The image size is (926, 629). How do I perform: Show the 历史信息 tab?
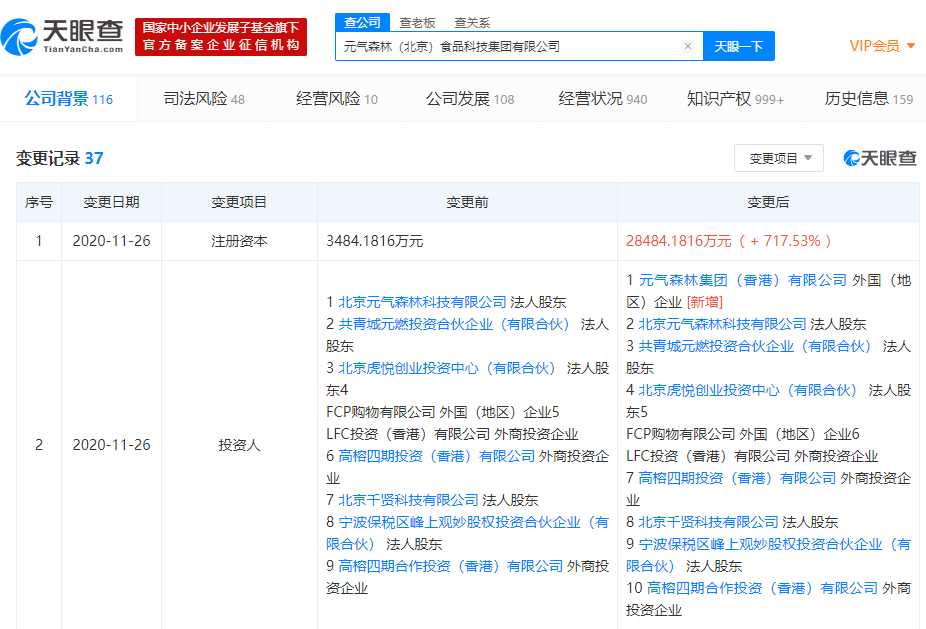pos(868,99)
